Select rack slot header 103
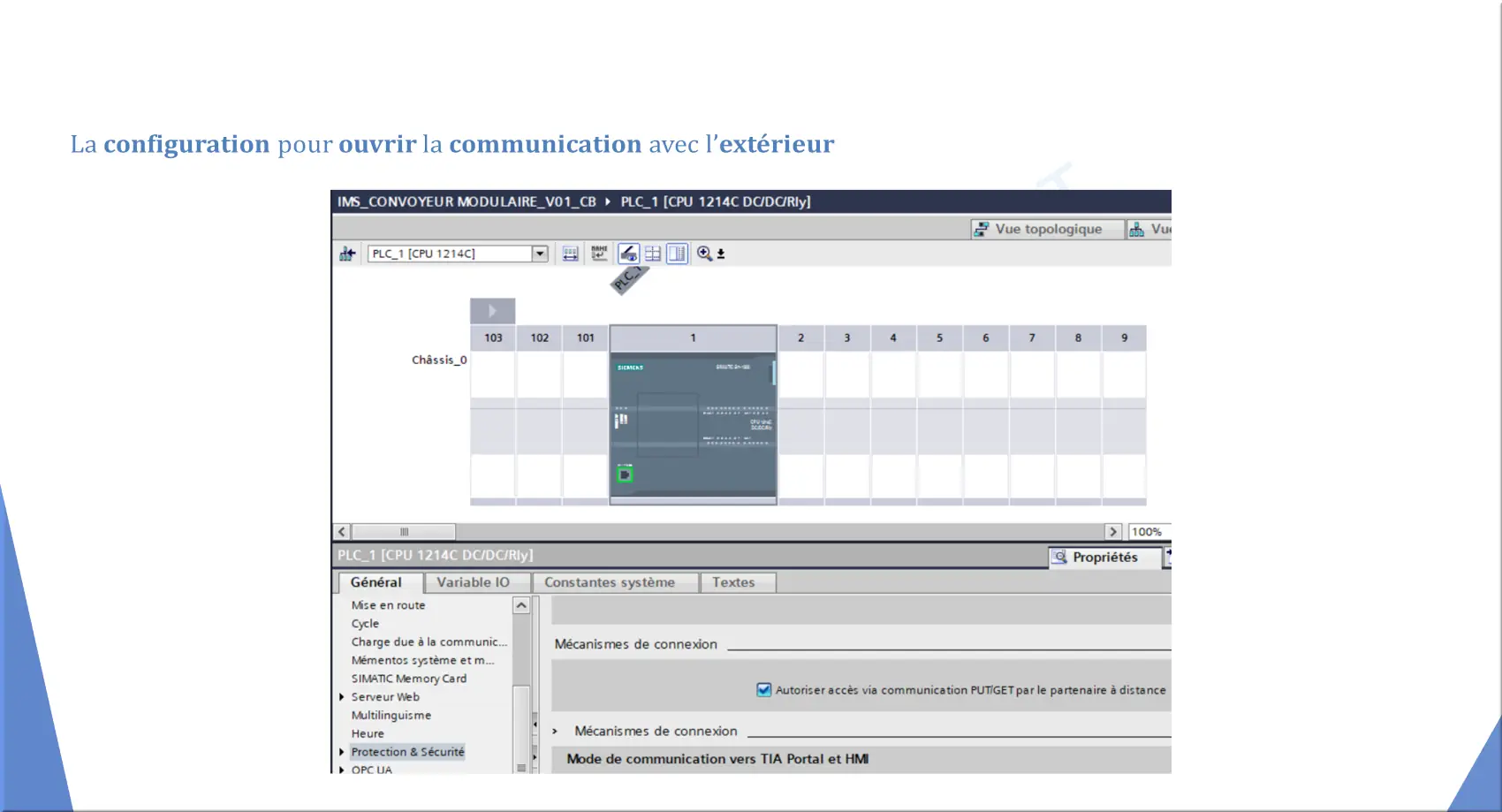The image size is (1502, 812). click(x=493, y=338)
